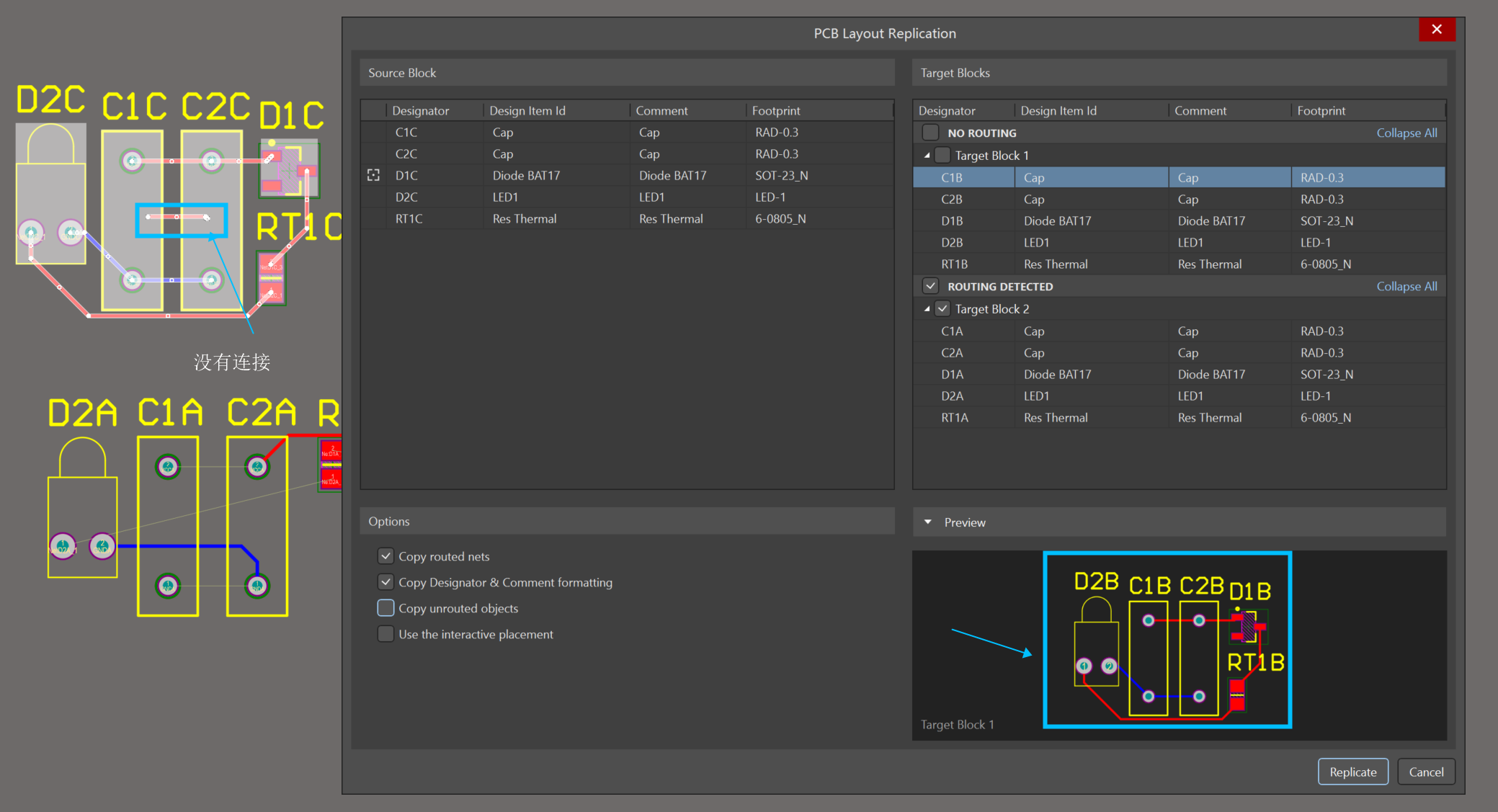Click the Target Block 1 preview thumbnail
1498x812 pixels.
[x=1167, y=640]
